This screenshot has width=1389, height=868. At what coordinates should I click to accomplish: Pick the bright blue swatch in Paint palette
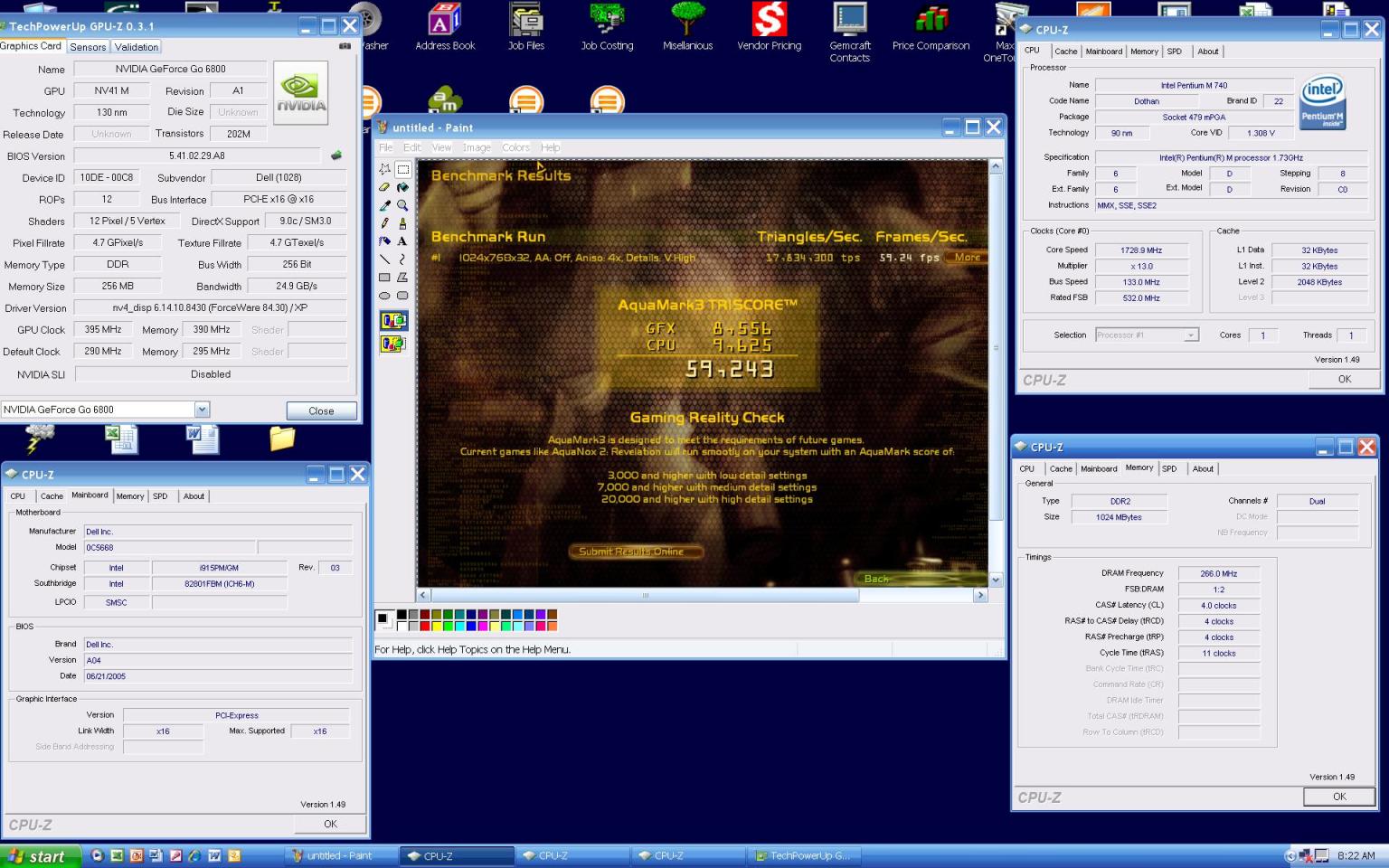pos(471,626)
